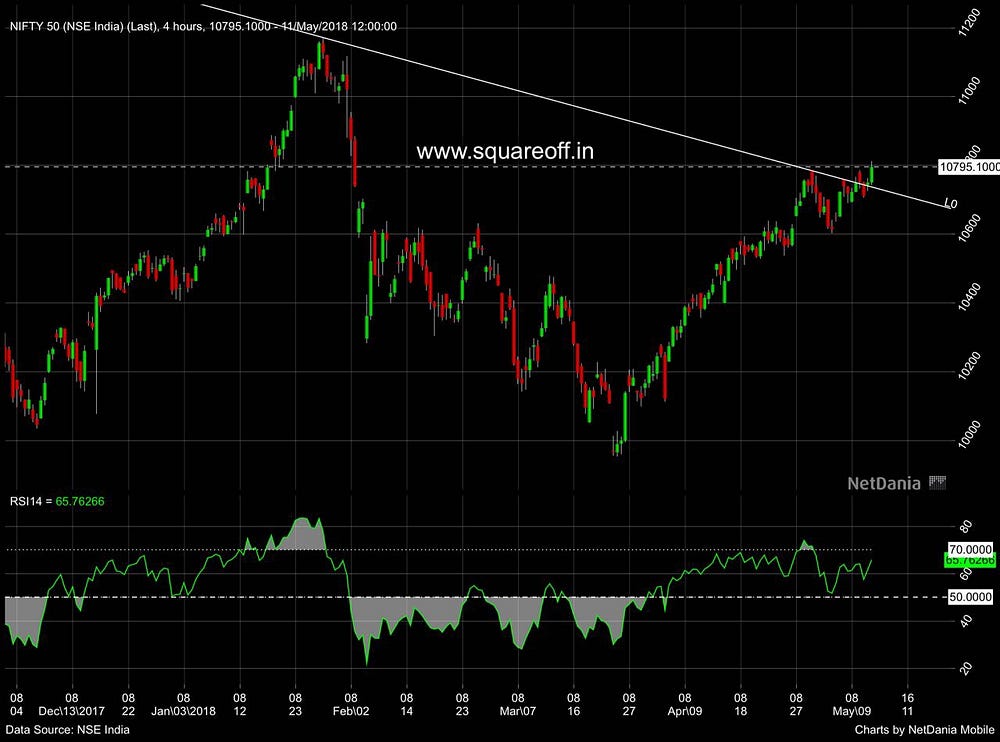The width and height of the screenshot is (1000, 742).
Task: Click the 11 date label on time axis
Action: 908,711
